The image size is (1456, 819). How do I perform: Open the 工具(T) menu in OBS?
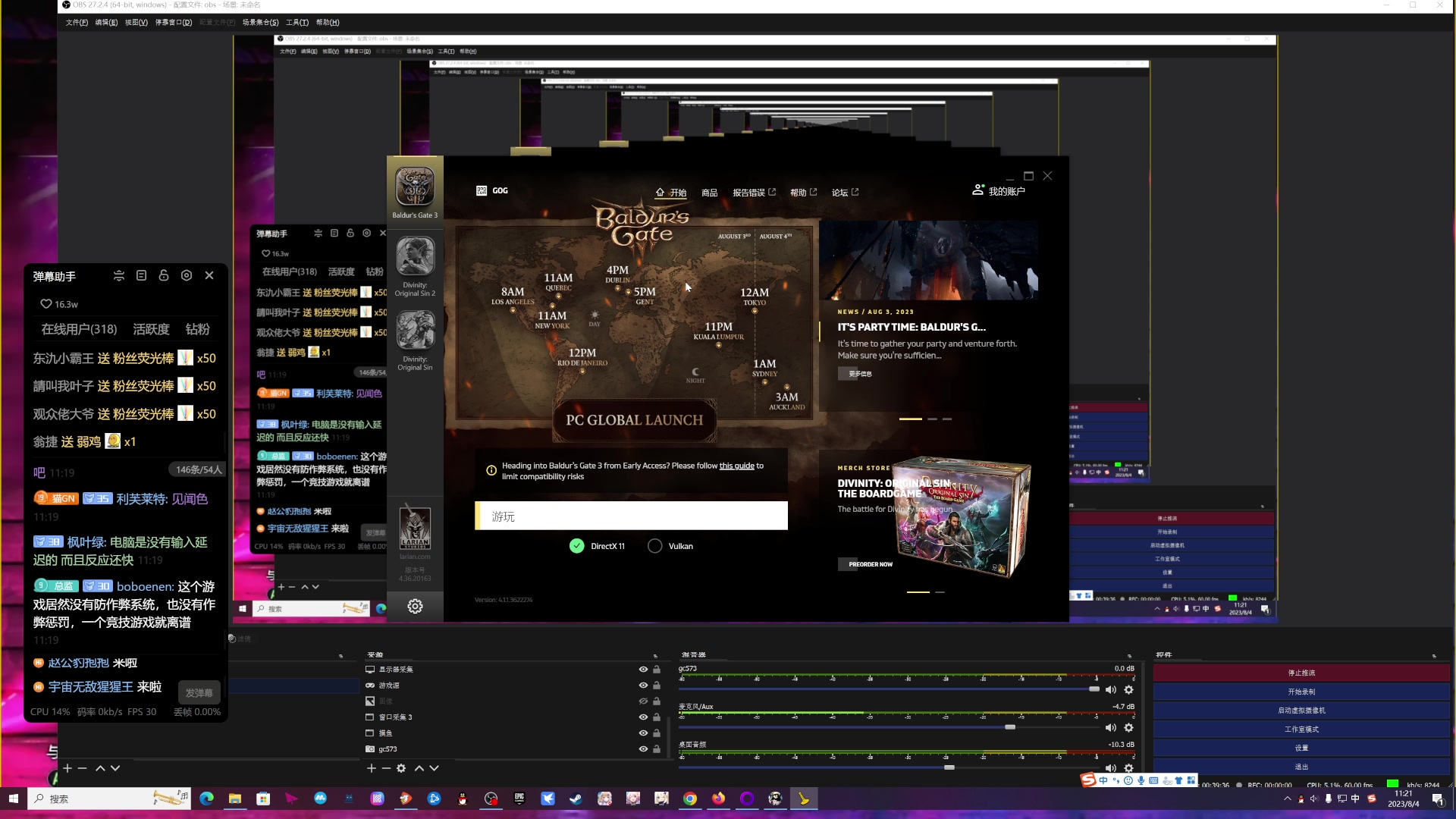tap(297, 23)
